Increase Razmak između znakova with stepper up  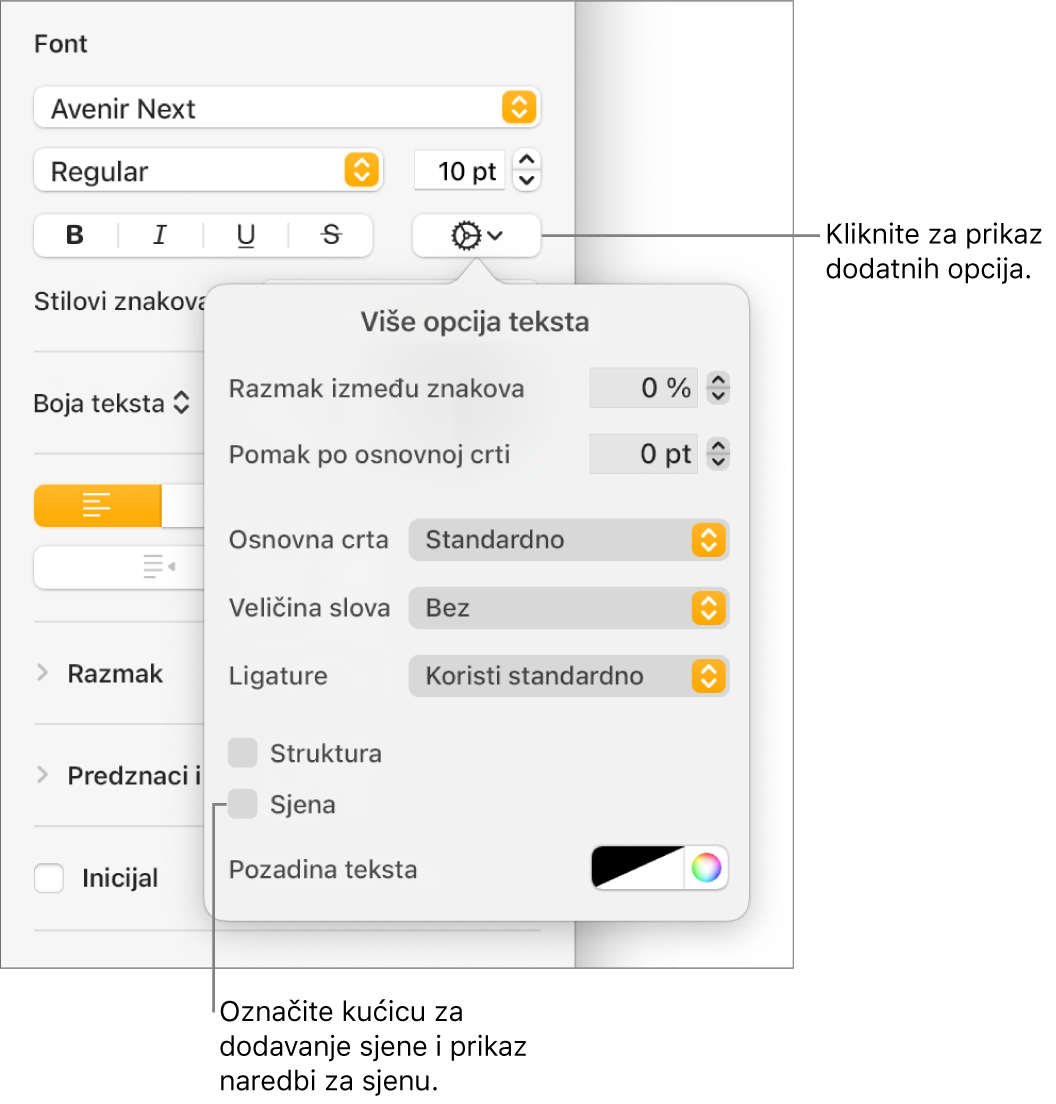tap(718, 380)
